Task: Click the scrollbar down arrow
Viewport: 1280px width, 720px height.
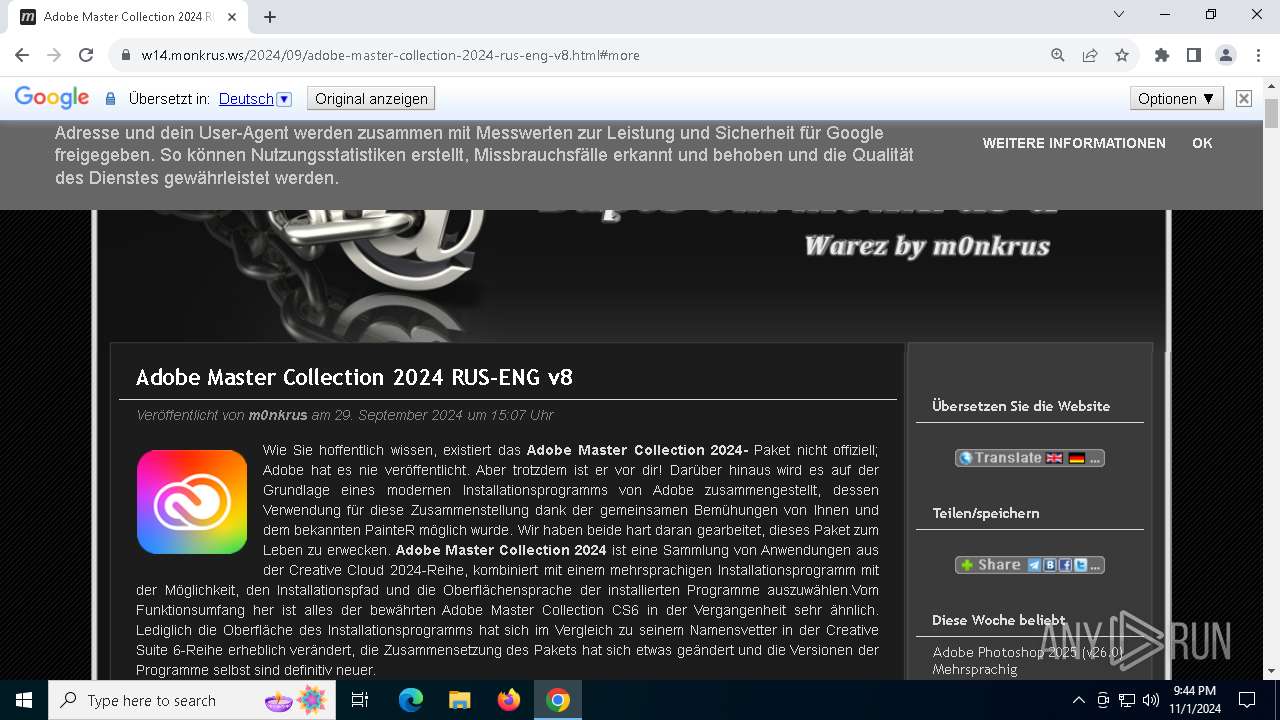Action: pos(1271,672)
